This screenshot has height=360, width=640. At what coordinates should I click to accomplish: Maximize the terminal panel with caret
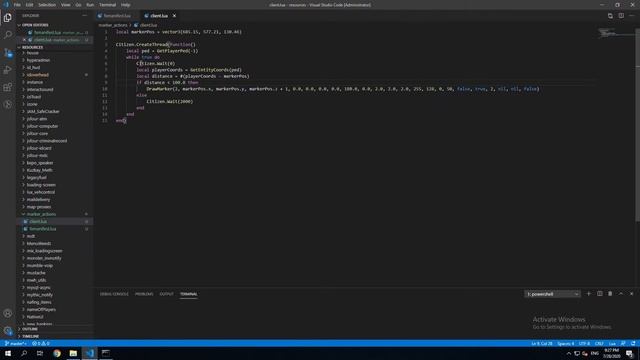pyautogui.click(x=621, y=293)
